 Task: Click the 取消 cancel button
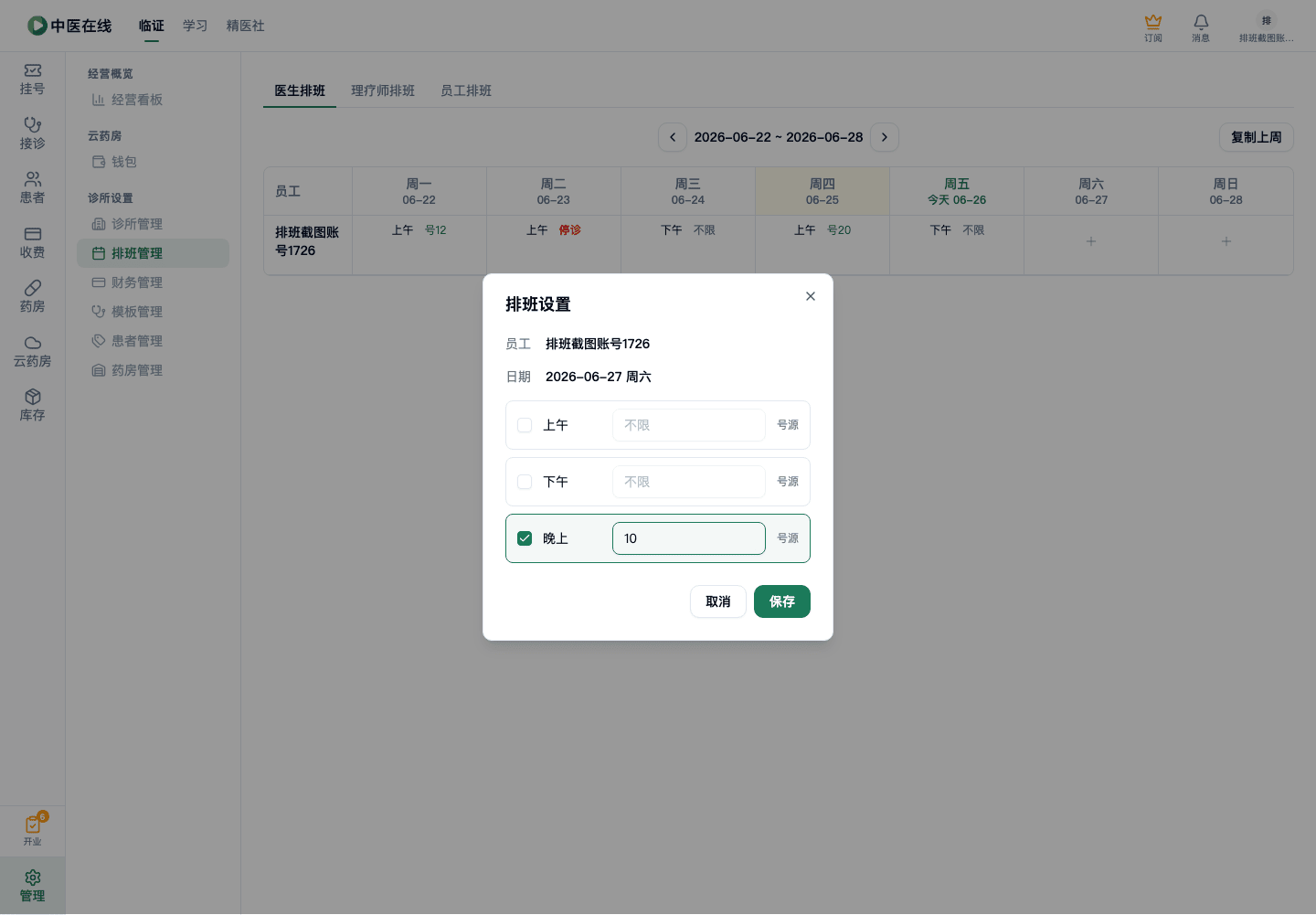pos(718,601)
